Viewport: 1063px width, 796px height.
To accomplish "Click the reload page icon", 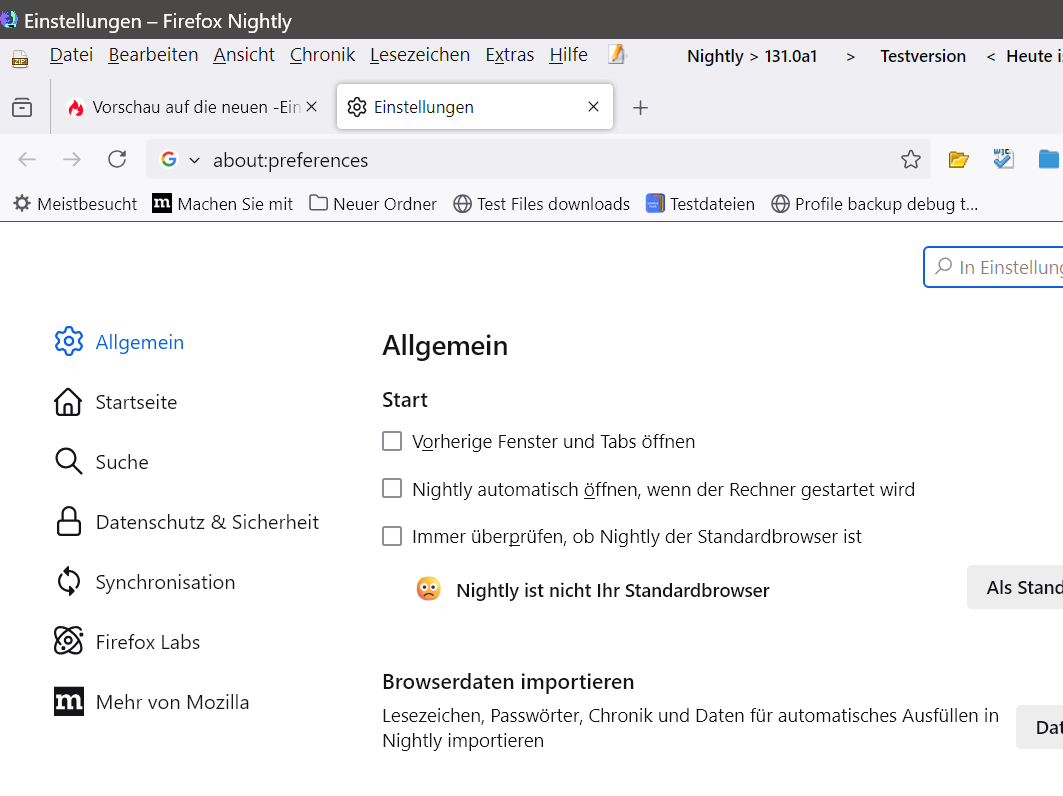I will [x=117, y=159].
